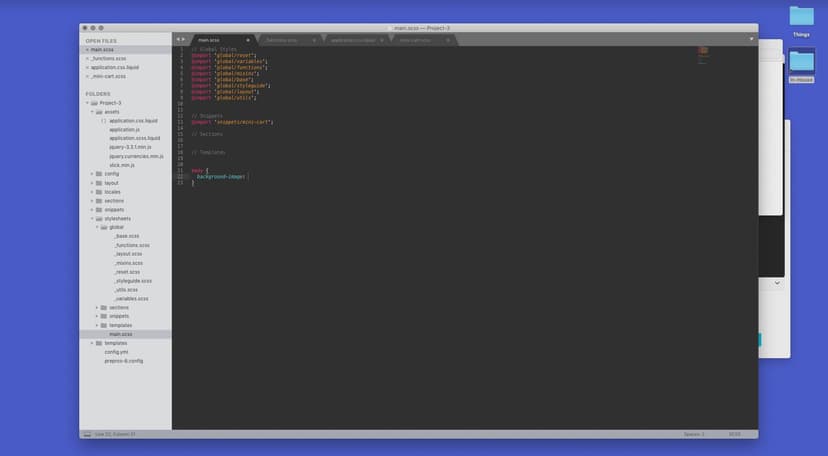Open _mixins.scss in the global folder
Viewport: 828px width, 456px height.
129,263
